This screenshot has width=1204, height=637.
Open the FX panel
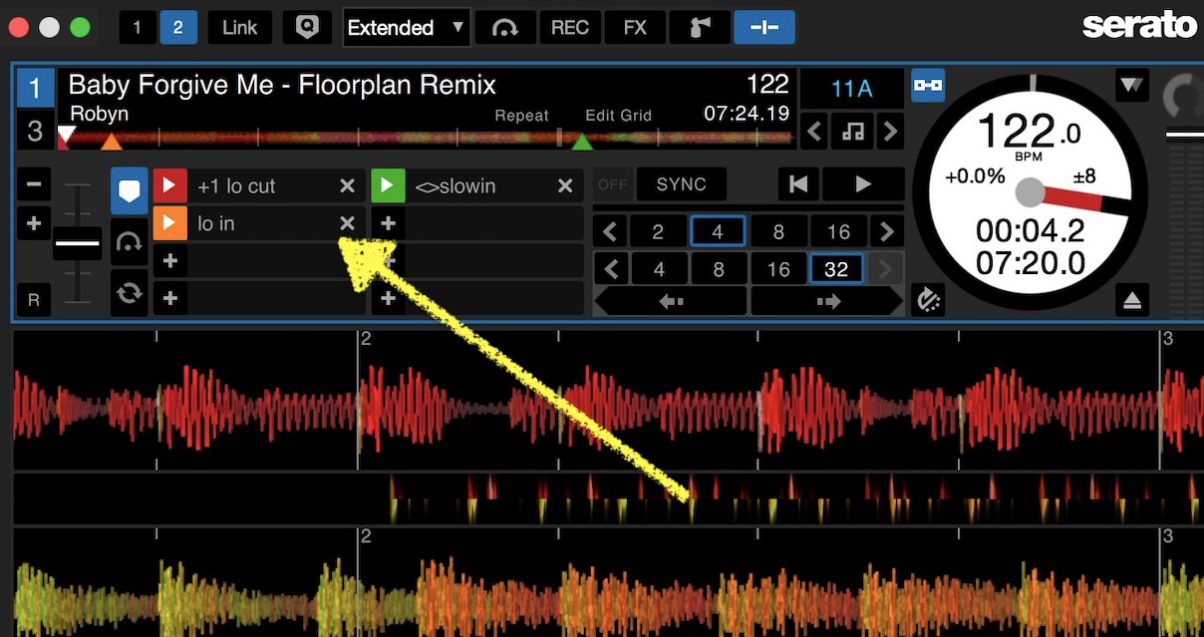[x=634, y=27]
